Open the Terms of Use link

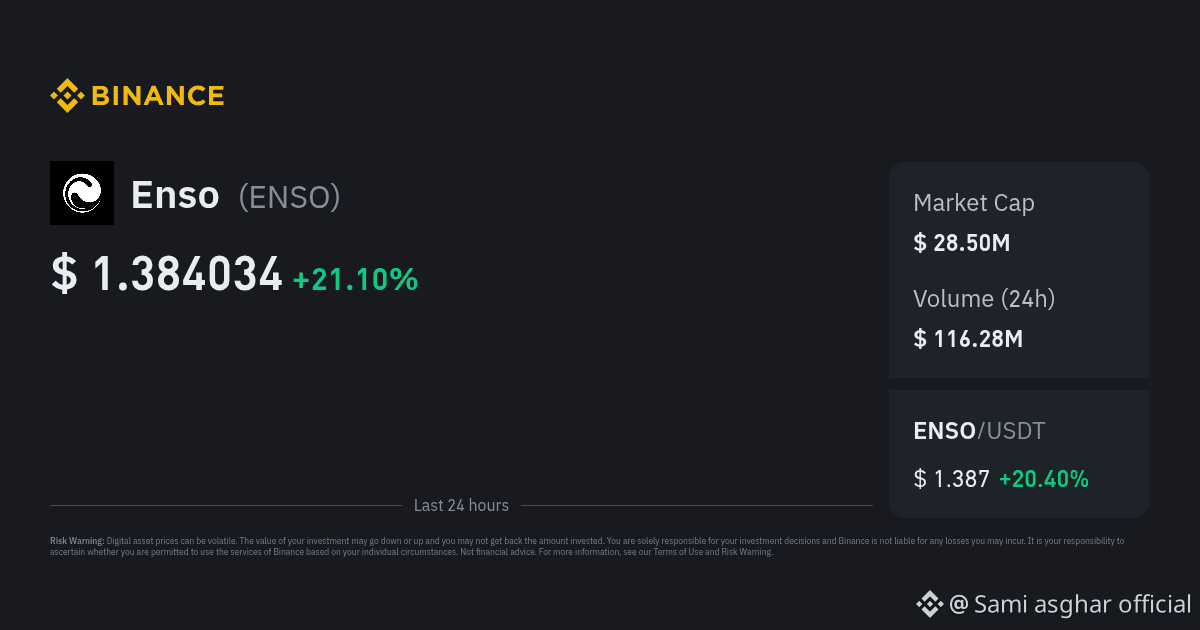click(x=675, y=551)
